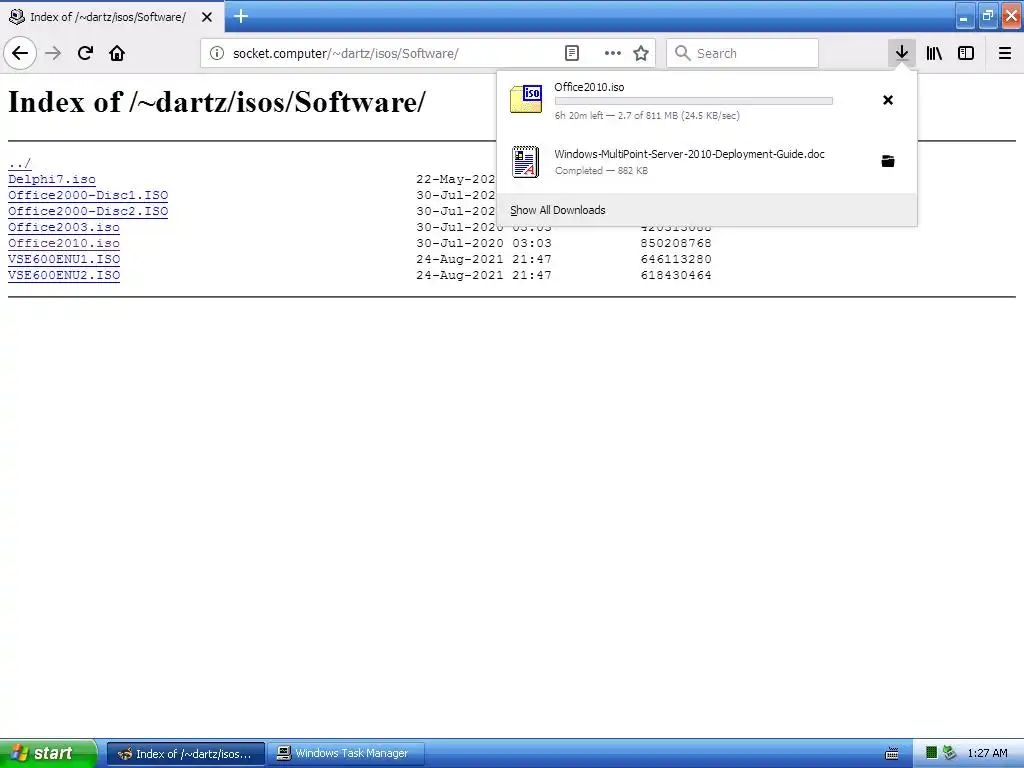Click the on-screen keyboard tray icon

[891, 754]
